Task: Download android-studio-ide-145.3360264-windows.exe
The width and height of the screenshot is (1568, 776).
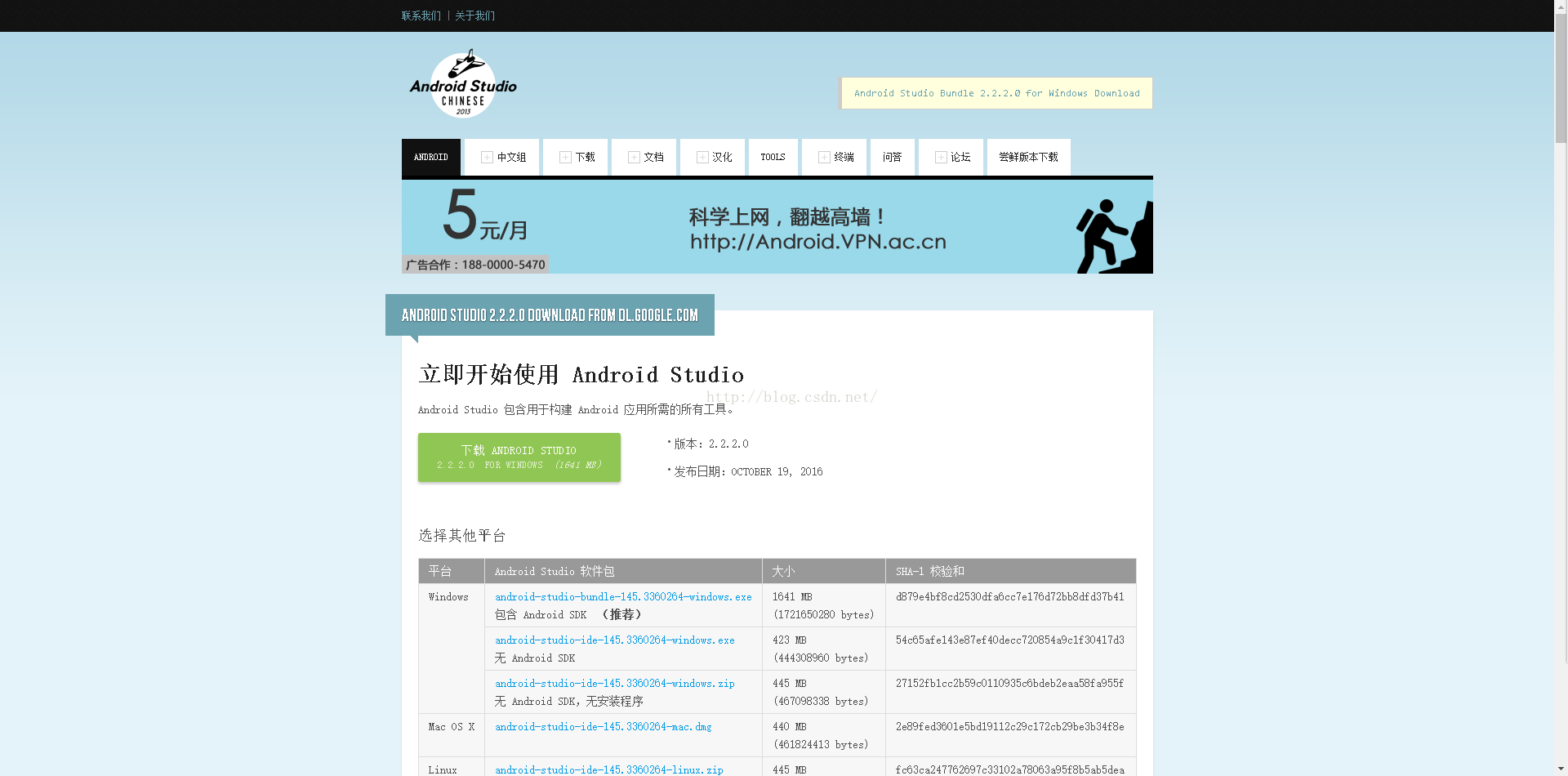Action: point(615,640)
